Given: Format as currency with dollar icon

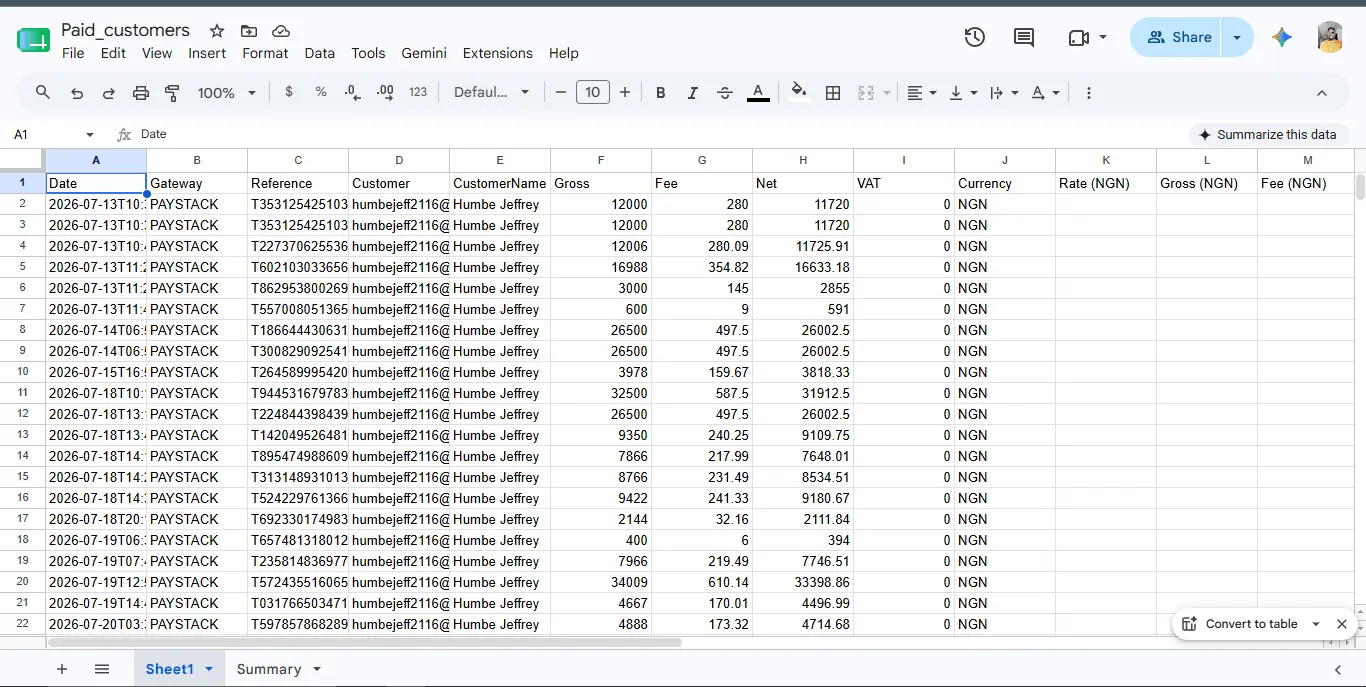Looking at the screenshot, I should pos(289,92).
